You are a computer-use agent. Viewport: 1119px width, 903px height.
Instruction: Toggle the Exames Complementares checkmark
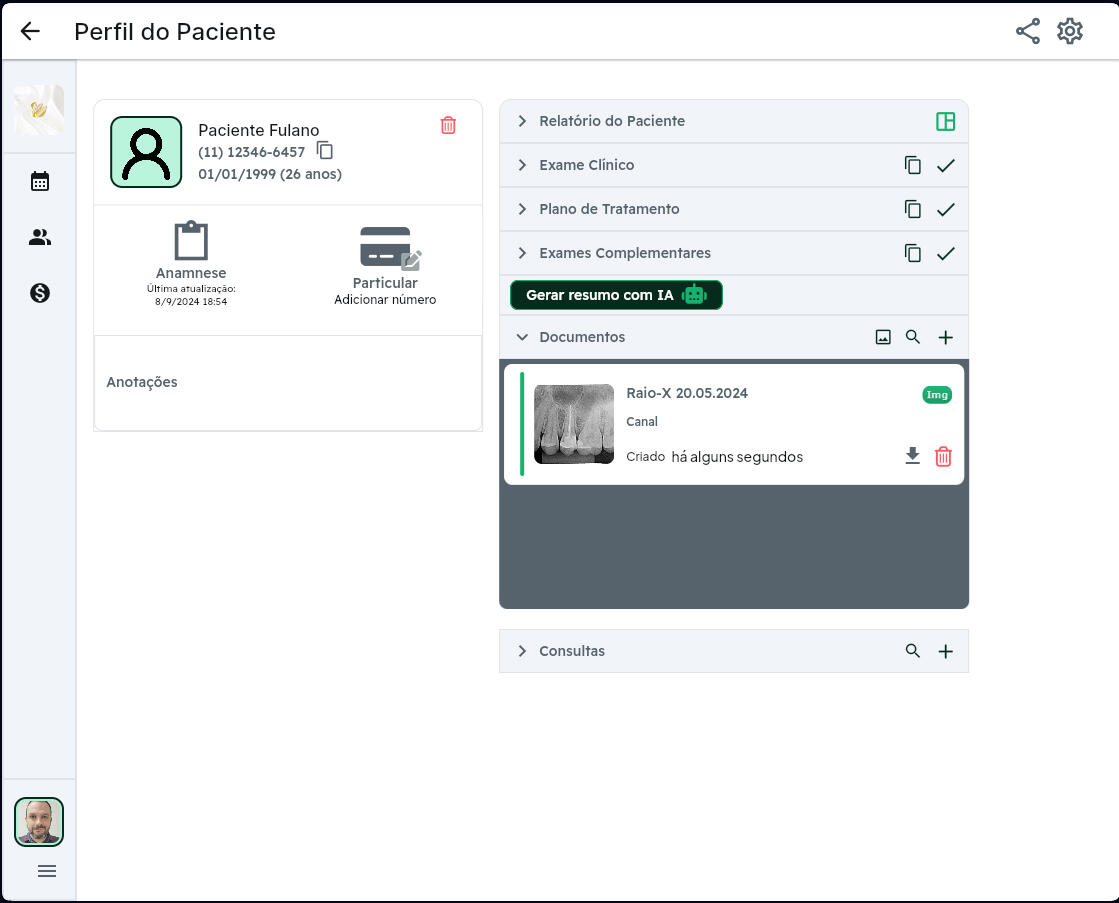946,253
